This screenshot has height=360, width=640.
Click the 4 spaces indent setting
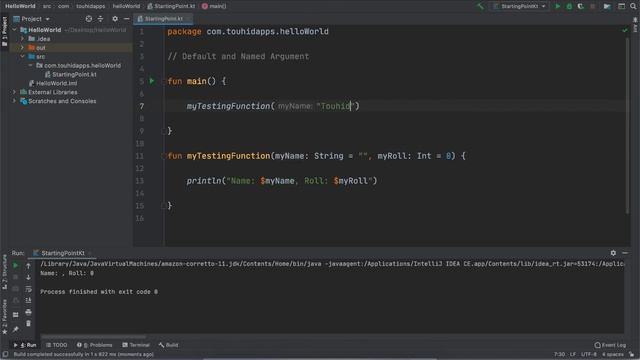[x=612, y=355]
